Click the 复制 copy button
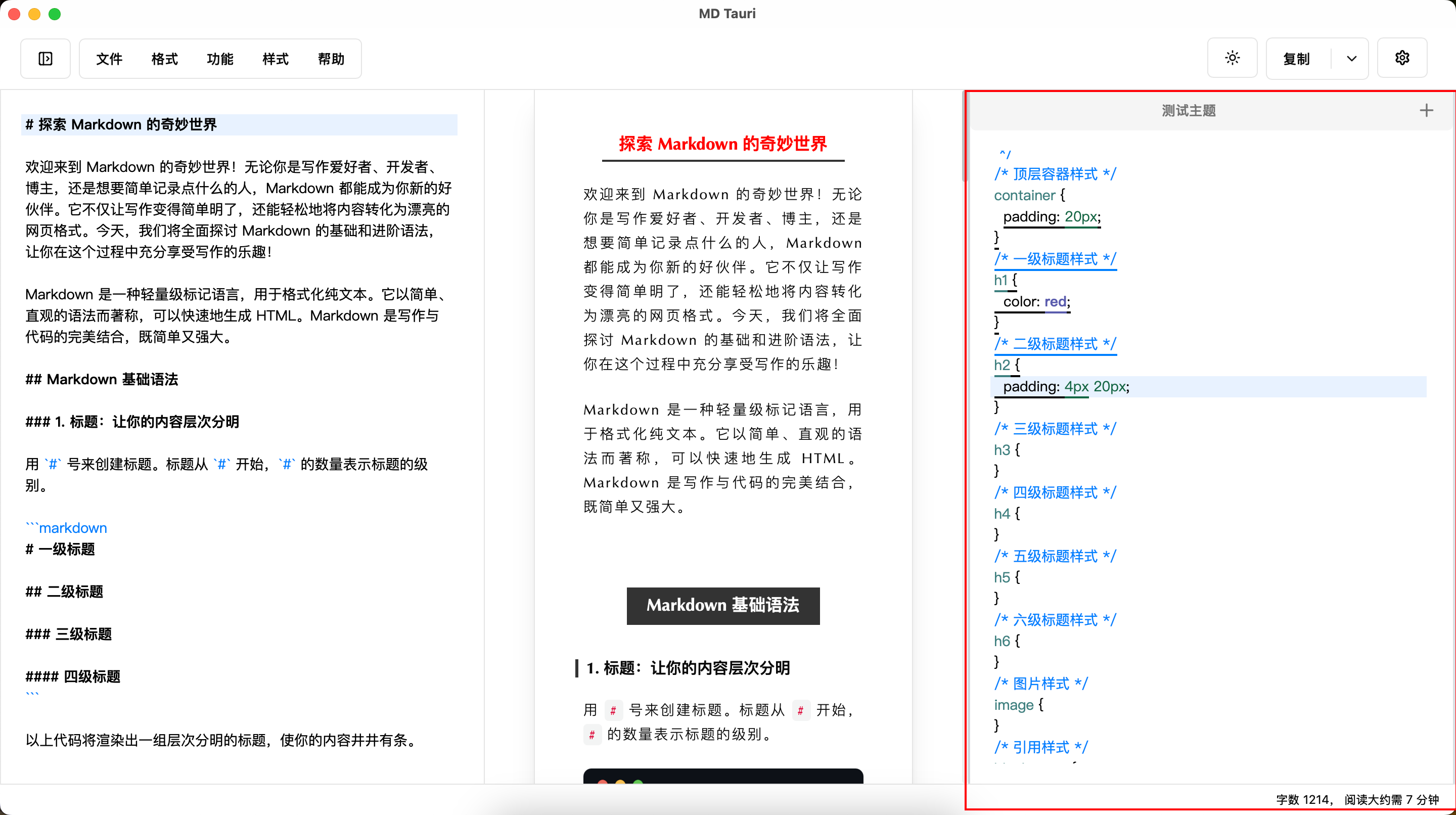Screen dimensions: 1456x815 [1297, 59]
